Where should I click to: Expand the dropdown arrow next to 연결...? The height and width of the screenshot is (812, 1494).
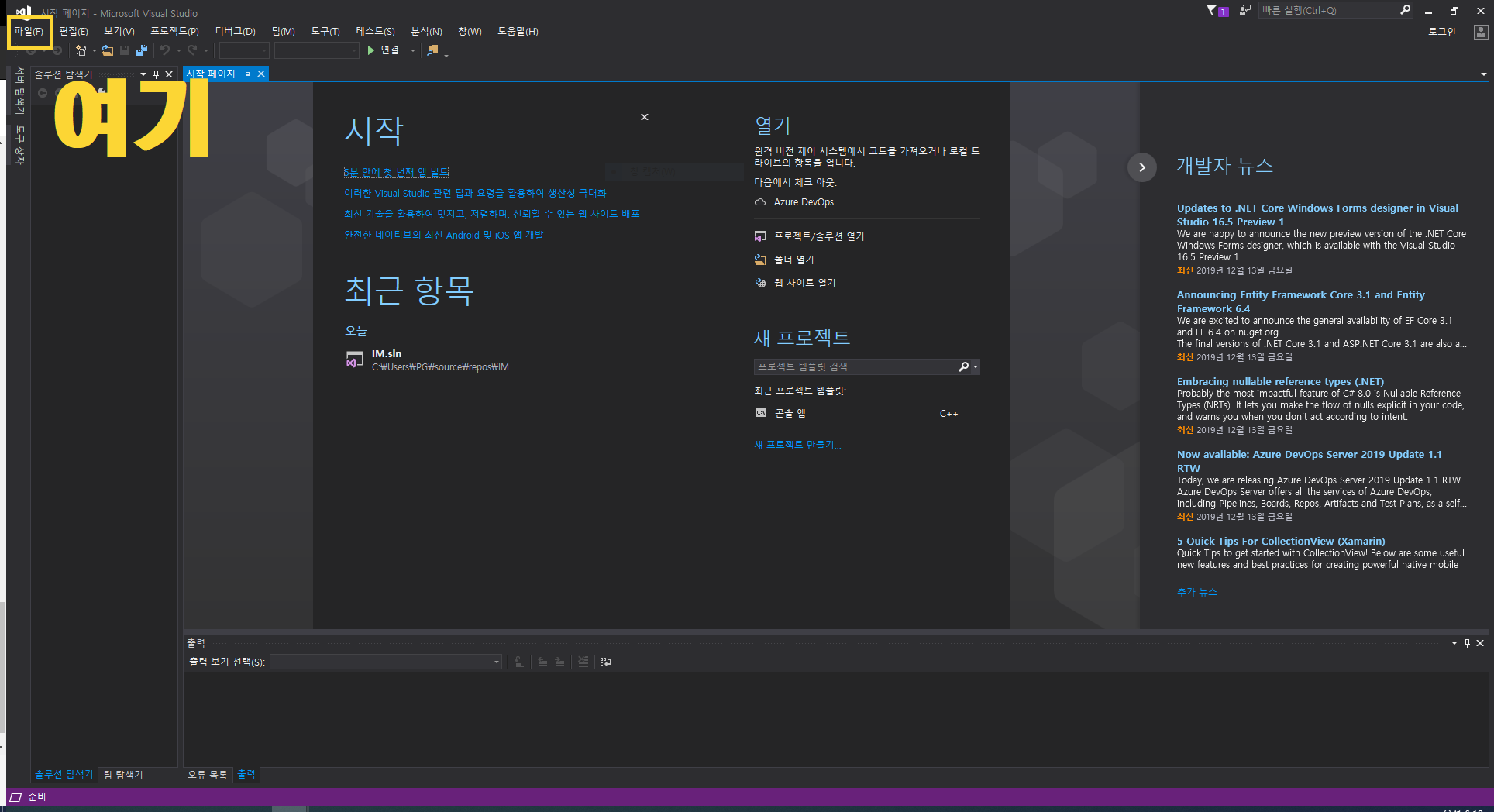(x=413, y=50)
